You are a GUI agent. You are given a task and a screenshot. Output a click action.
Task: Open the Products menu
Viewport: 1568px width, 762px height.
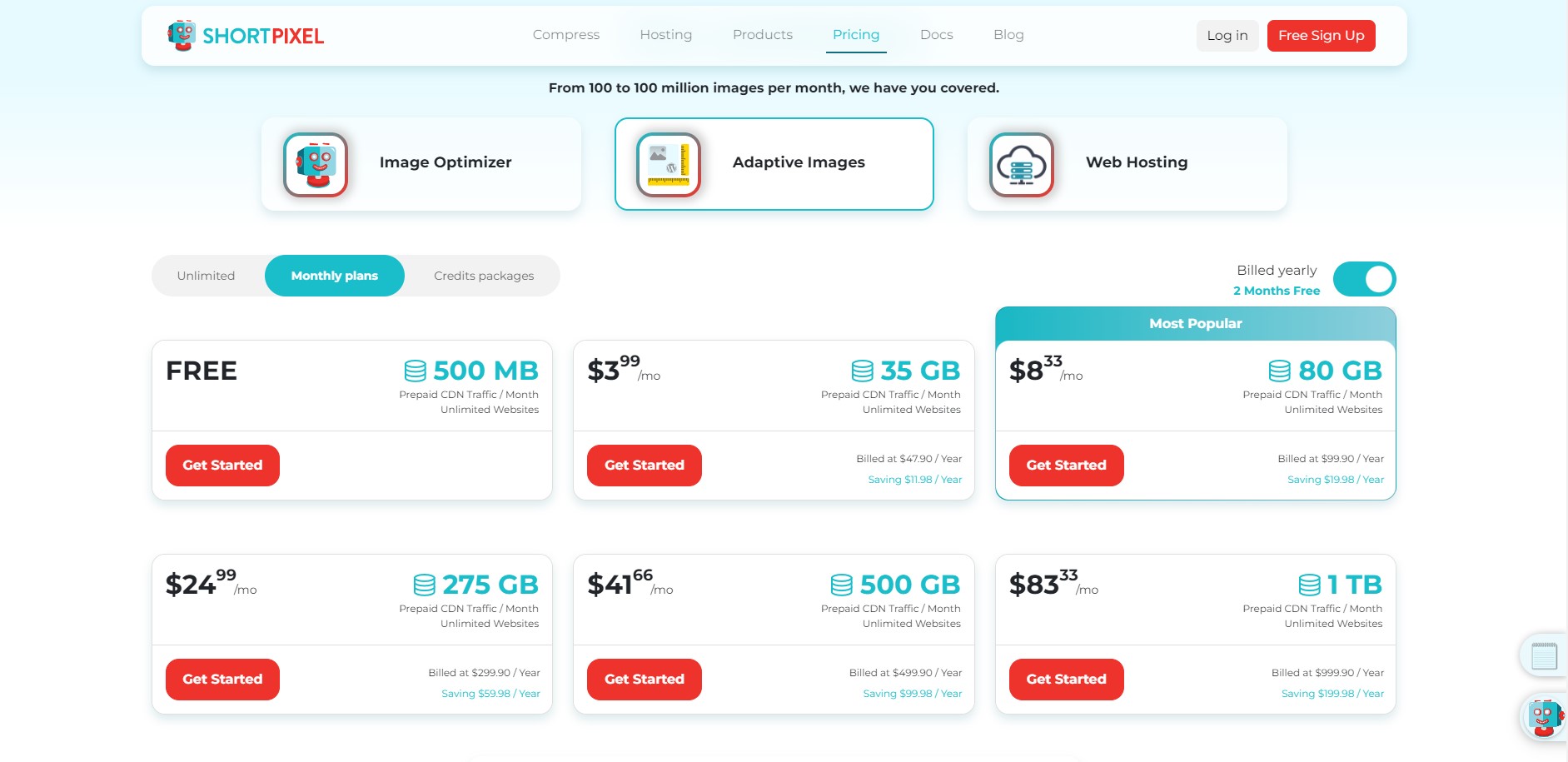763,35
